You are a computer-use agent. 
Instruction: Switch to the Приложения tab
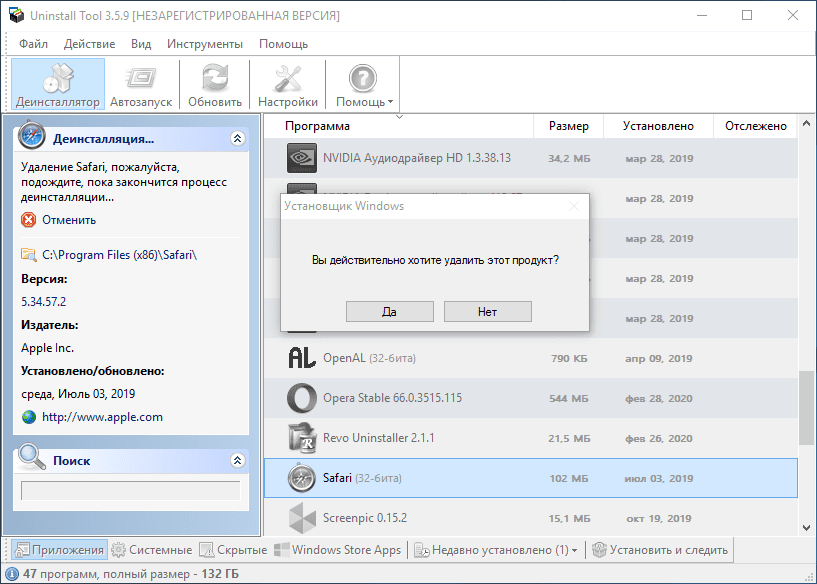pos(59,550)
